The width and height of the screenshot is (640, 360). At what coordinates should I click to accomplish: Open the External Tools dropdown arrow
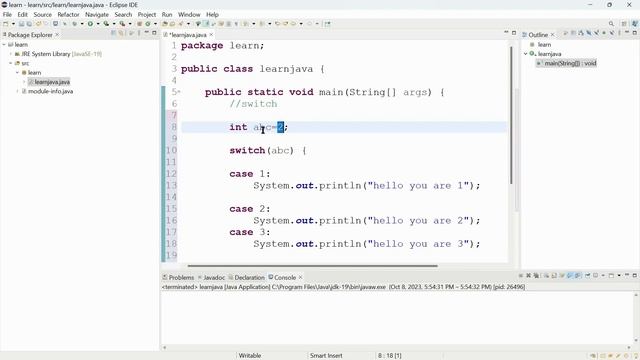(x=130, y=24)
